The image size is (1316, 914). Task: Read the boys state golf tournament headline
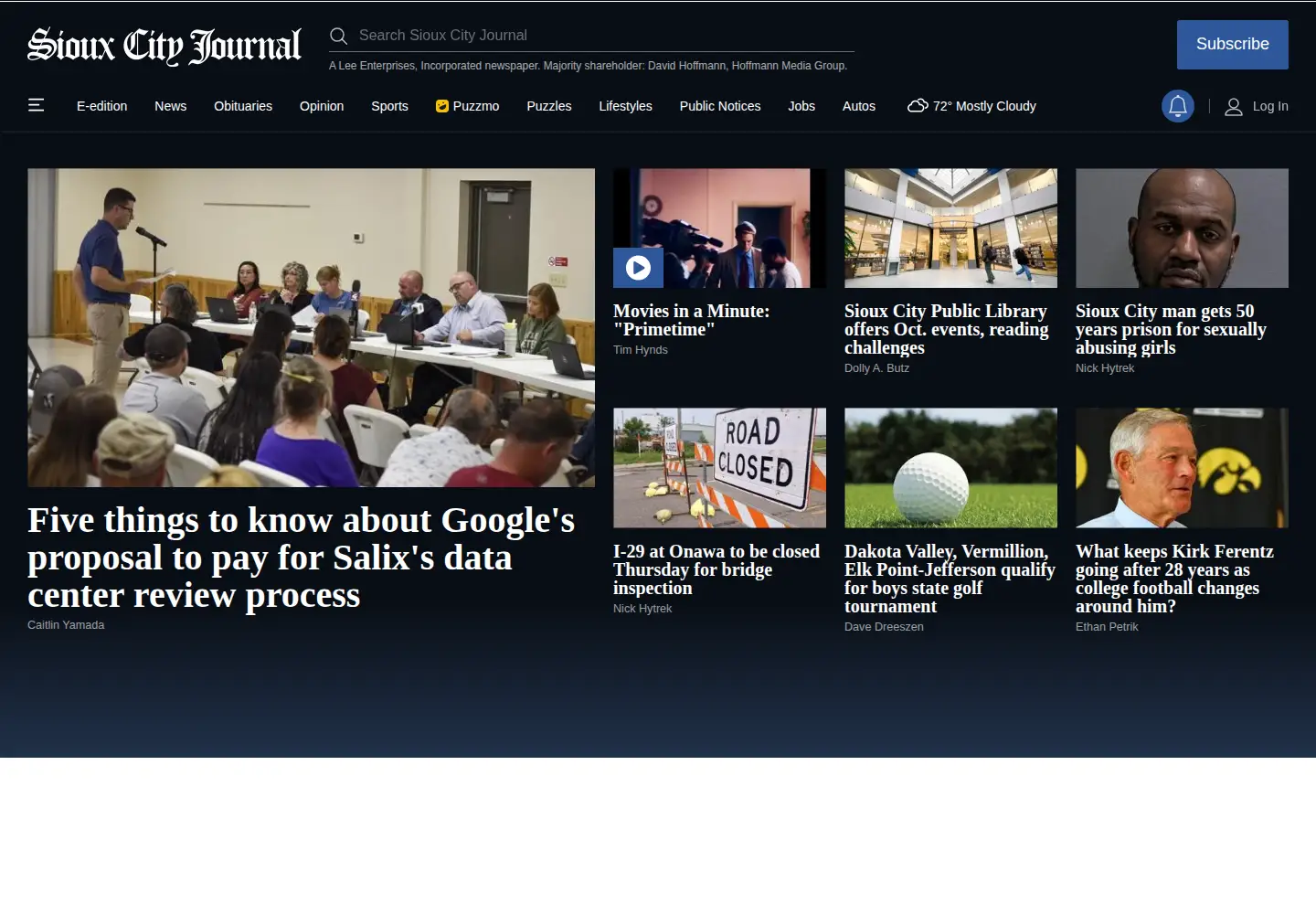click(950, 579)
